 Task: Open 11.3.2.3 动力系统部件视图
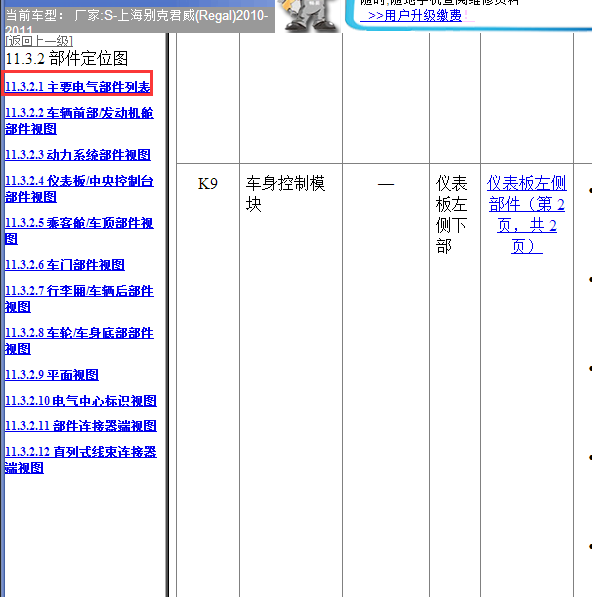pos(78,155)
